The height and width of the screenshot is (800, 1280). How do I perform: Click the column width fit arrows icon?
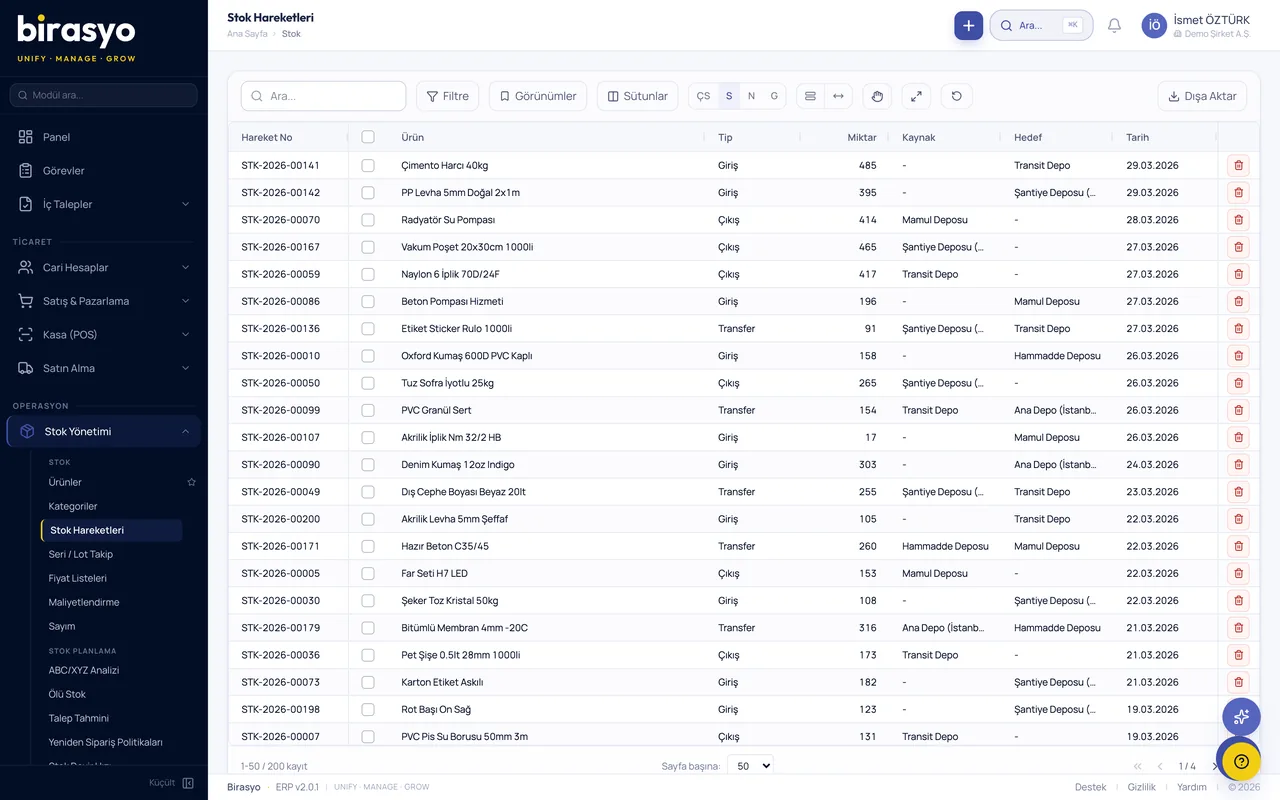[x=838, y=96]
